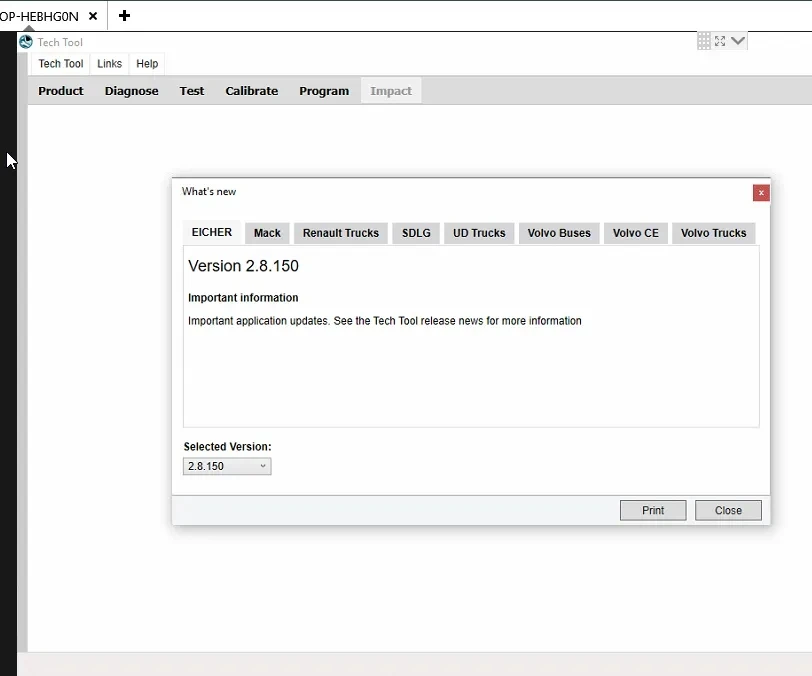
Task: View the Volvo Buses tab
Action: coord(559,233)
